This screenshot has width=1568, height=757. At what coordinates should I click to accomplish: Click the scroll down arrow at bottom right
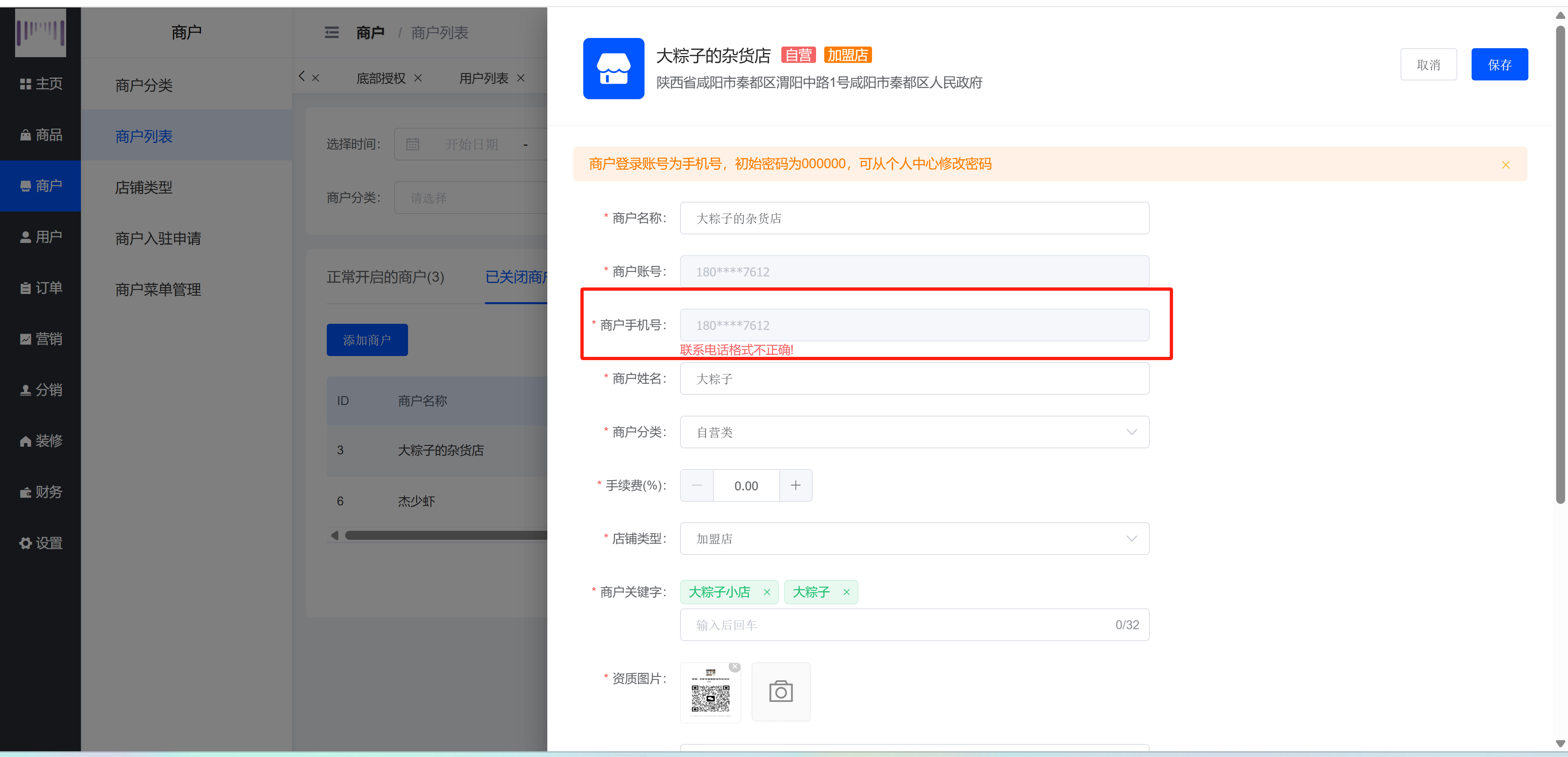pos(1560,744)
